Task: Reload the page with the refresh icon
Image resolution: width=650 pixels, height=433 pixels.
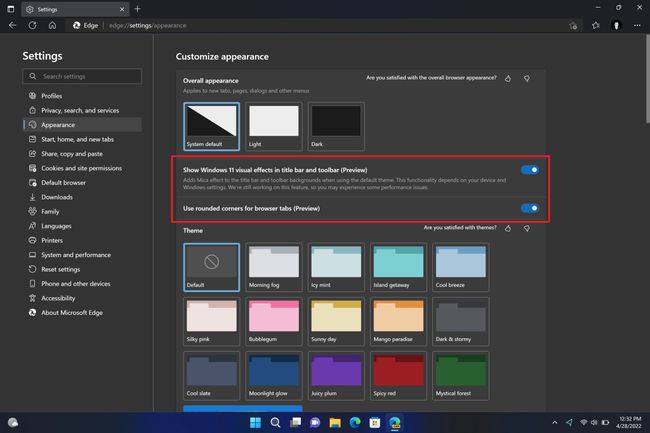Action: (x=32, y=25)
